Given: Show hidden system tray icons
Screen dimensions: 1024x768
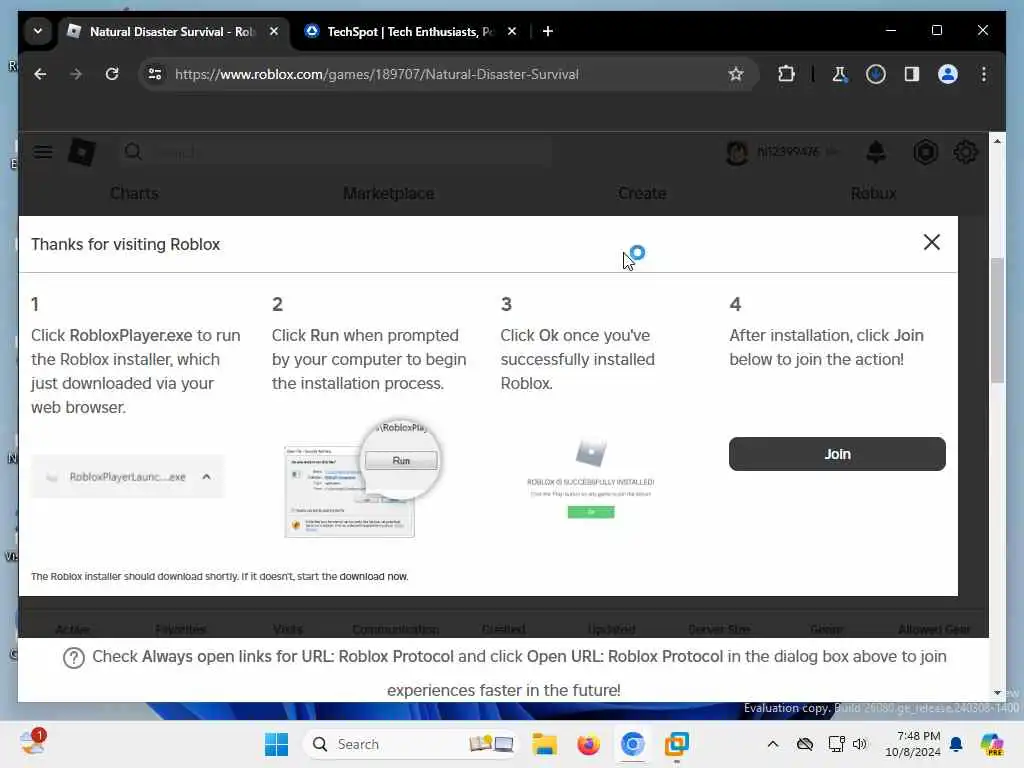Looking at the screenshot, I should click(x=773, y=744).
